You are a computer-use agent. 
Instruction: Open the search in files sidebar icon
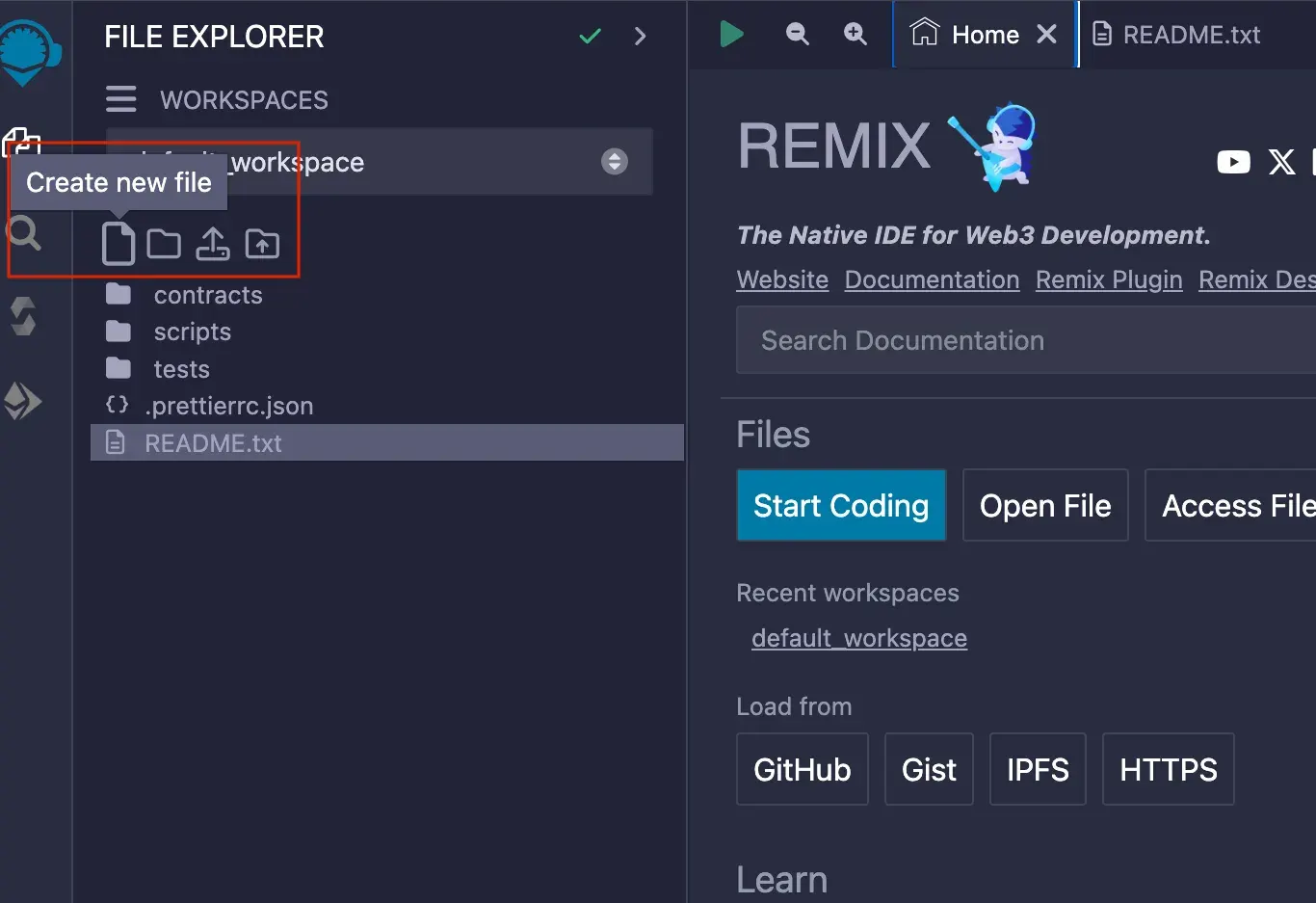click(x=23, y=232)
